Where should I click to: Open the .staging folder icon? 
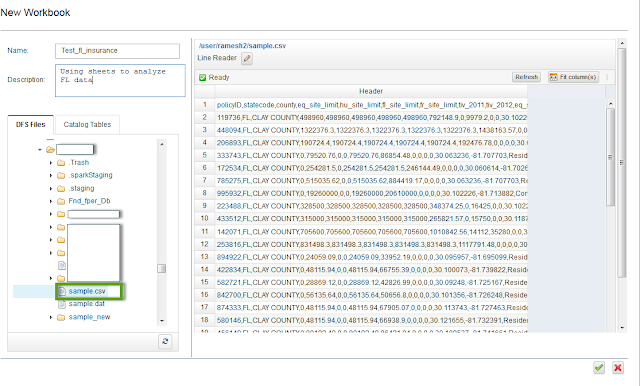61,188
